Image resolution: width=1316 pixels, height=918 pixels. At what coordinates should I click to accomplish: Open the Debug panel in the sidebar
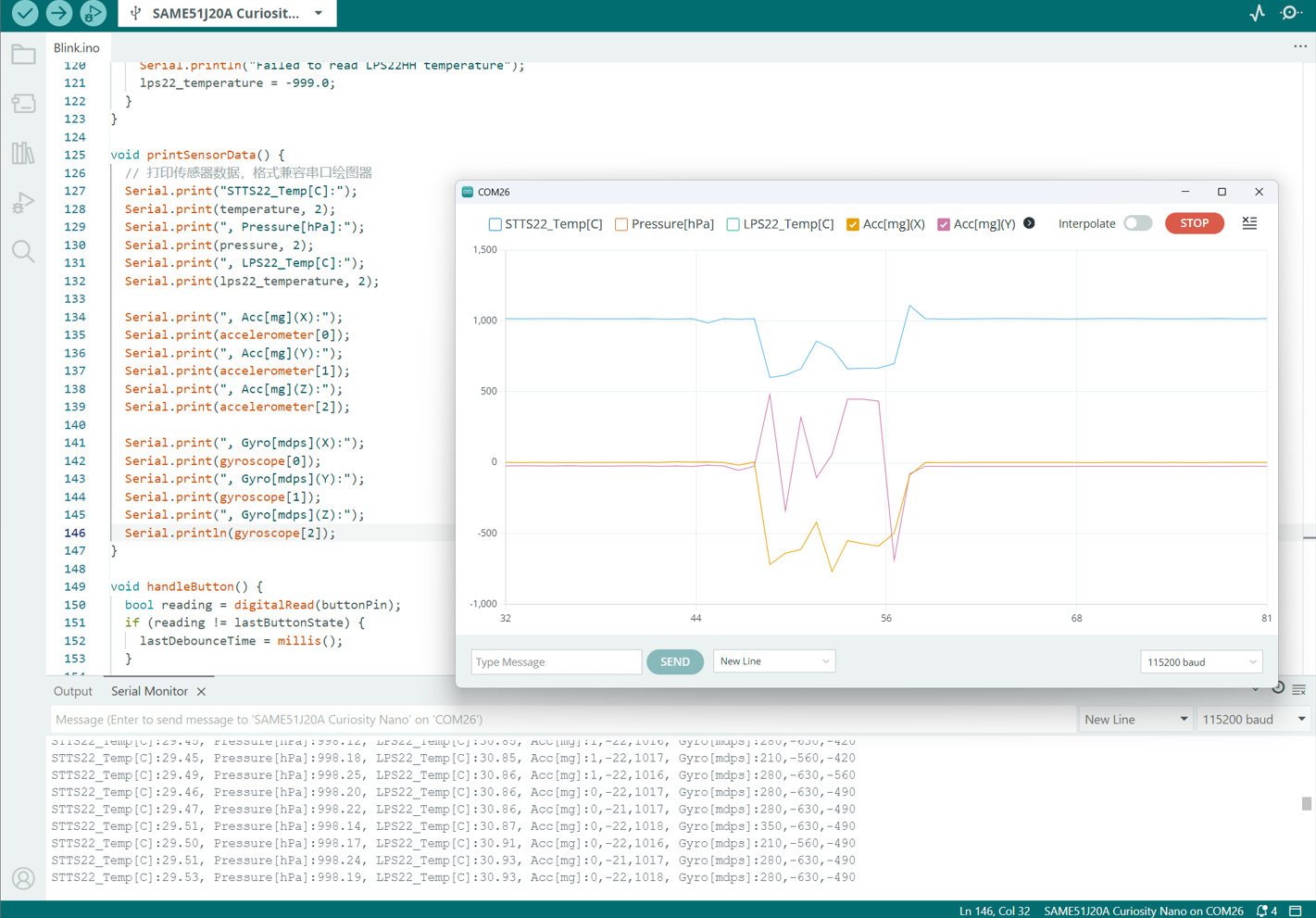[23, 202]
